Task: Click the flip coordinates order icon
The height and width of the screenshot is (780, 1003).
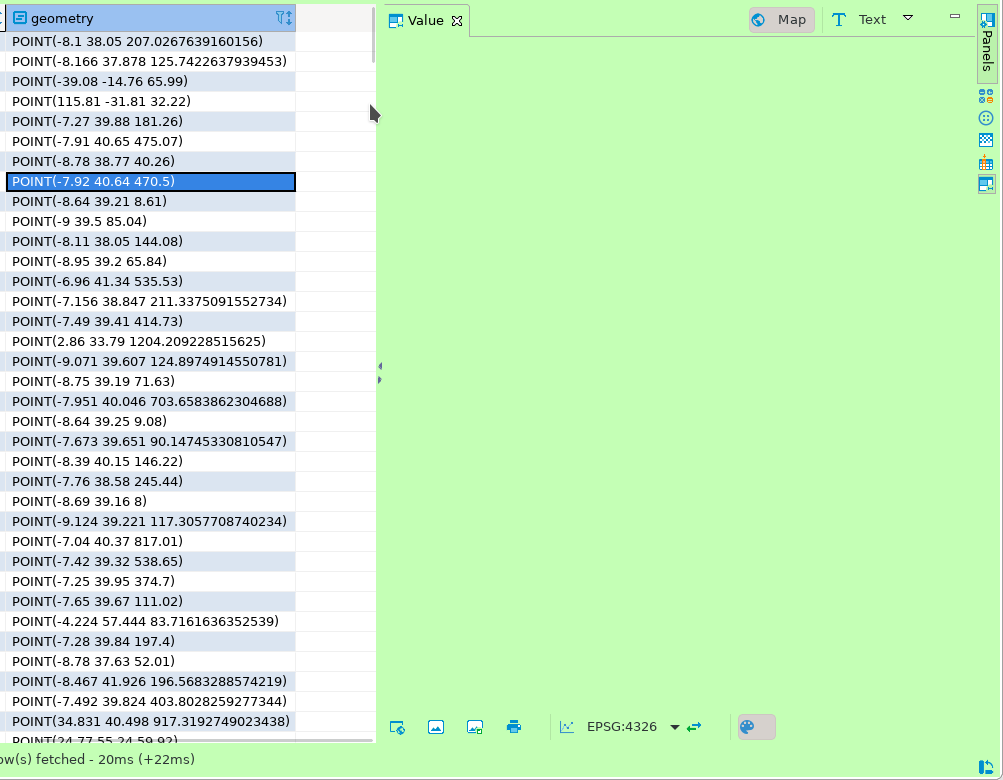Action: [x=695, y=727]
